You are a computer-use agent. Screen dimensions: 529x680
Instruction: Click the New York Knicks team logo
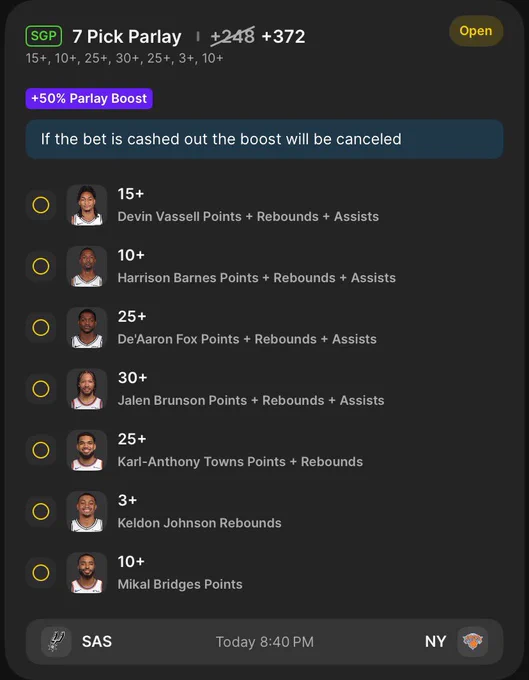[x=473, y=641]
